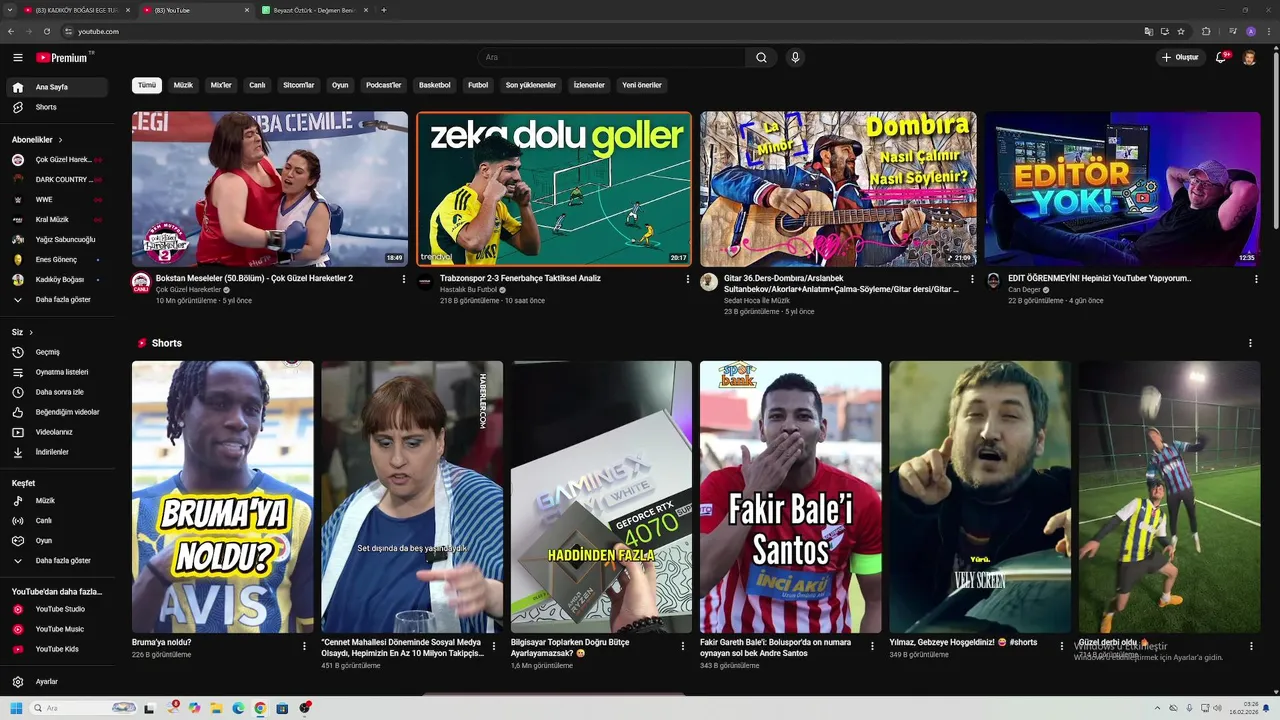Click the YouTube search input field

coord(610,57)
